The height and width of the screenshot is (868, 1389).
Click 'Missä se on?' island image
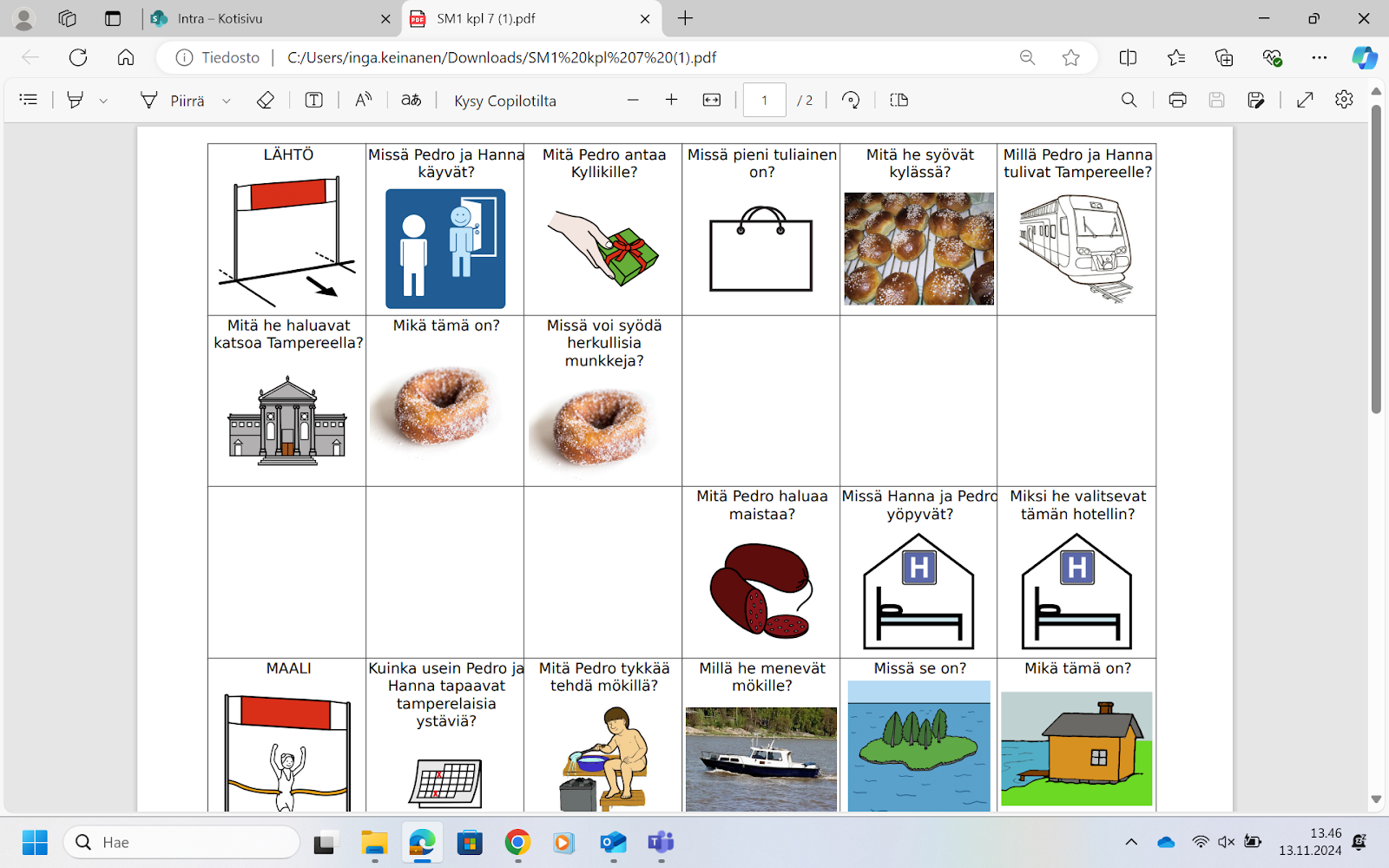(x=919, y=746)
